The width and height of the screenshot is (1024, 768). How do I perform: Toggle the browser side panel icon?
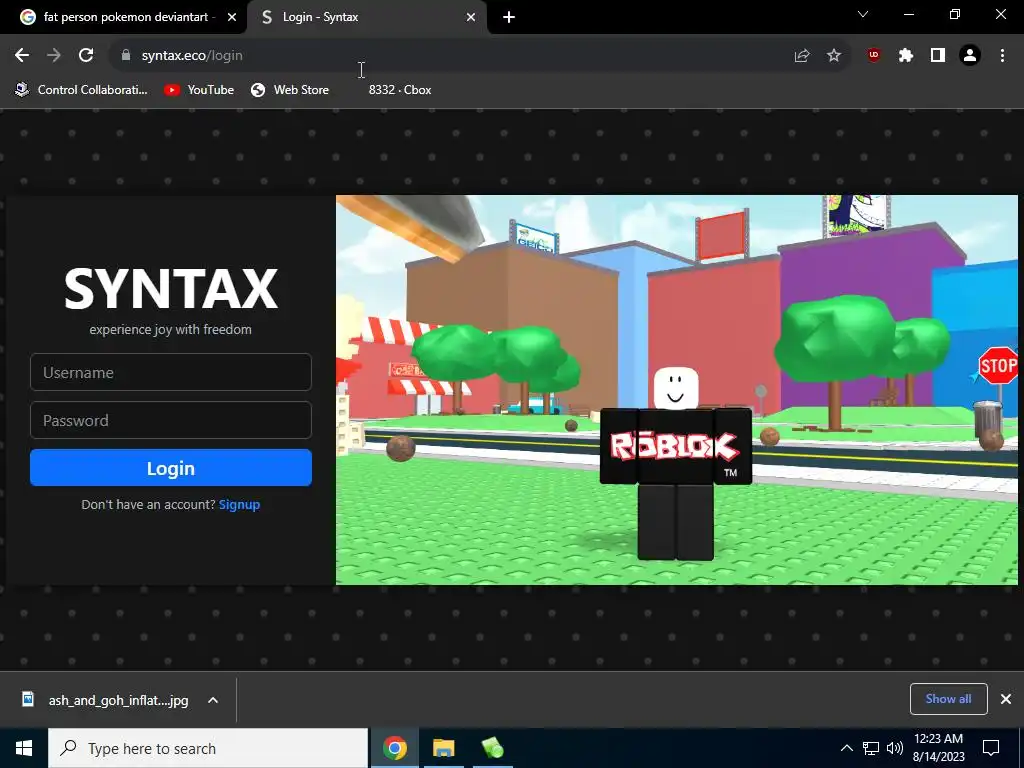click(938, 56)
